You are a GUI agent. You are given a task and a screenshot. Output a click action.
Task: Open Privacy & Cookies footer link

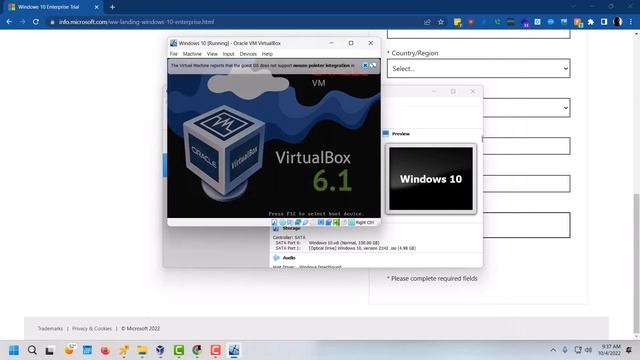(92, 328)
